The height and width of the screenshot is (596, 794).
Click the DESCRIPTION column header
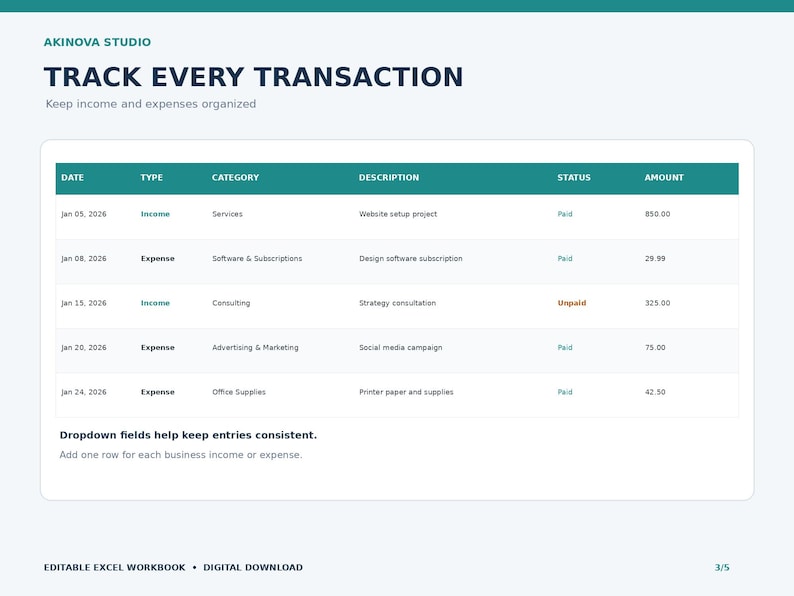(x=389, y=178)
